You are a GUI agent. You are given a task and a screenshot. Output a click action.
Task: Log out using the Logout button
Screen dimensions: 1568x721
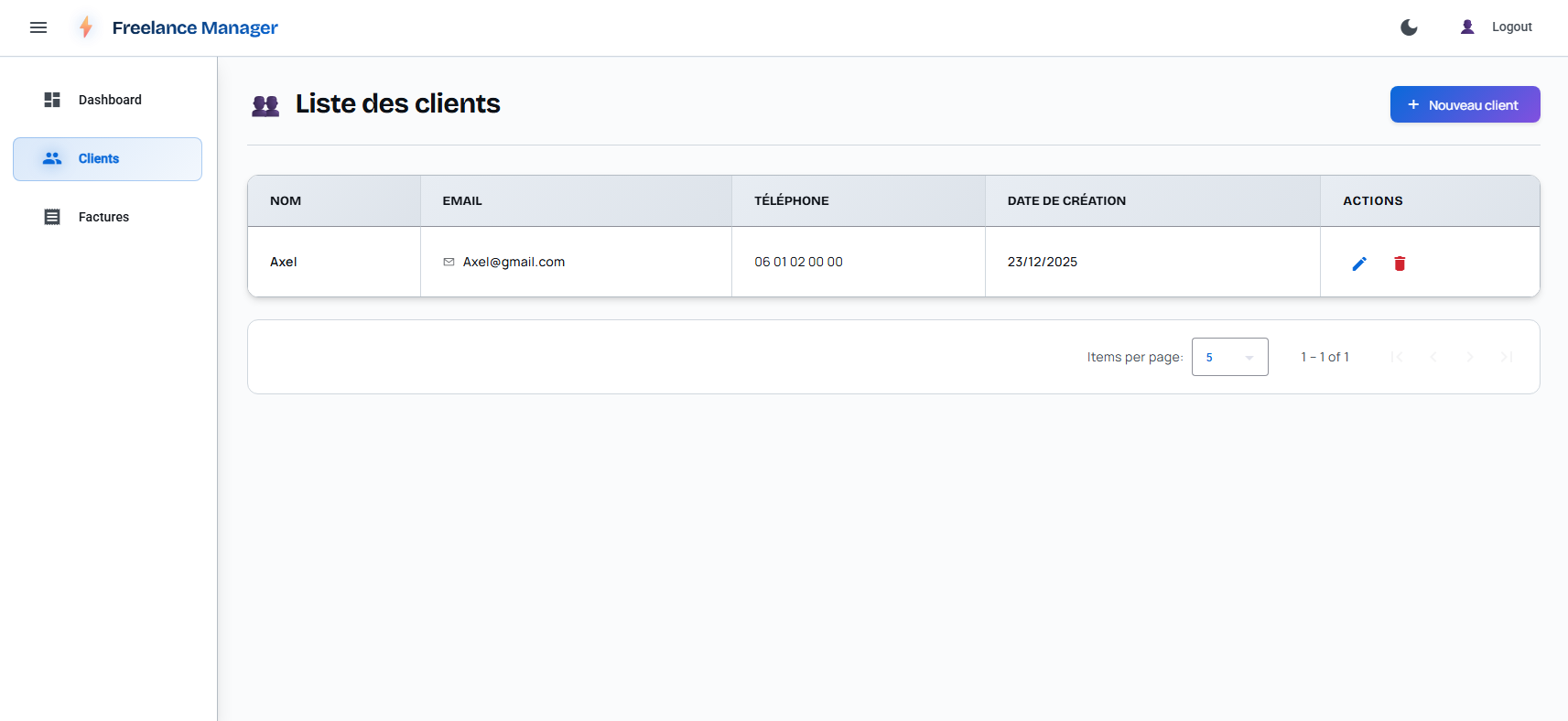point(1511,27)
